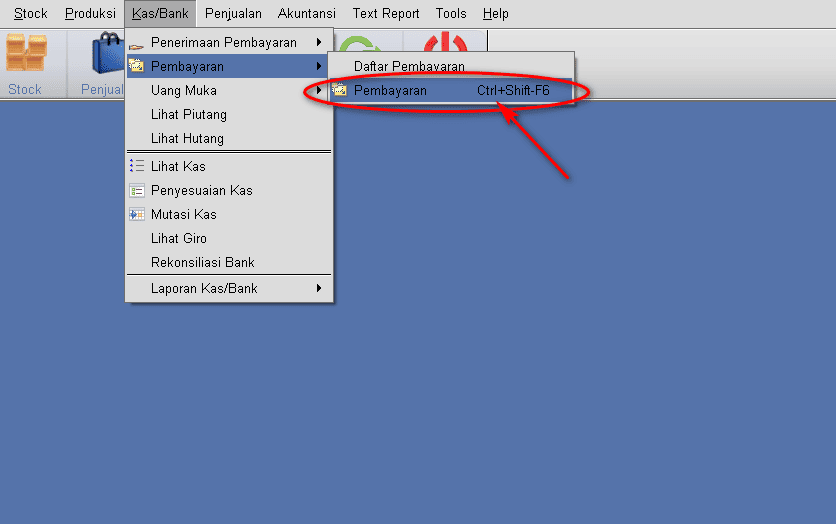Viewport: 836px width, 524px height.
Task: Open the Akuntansi menu
Action: click(x=307, y=13)
